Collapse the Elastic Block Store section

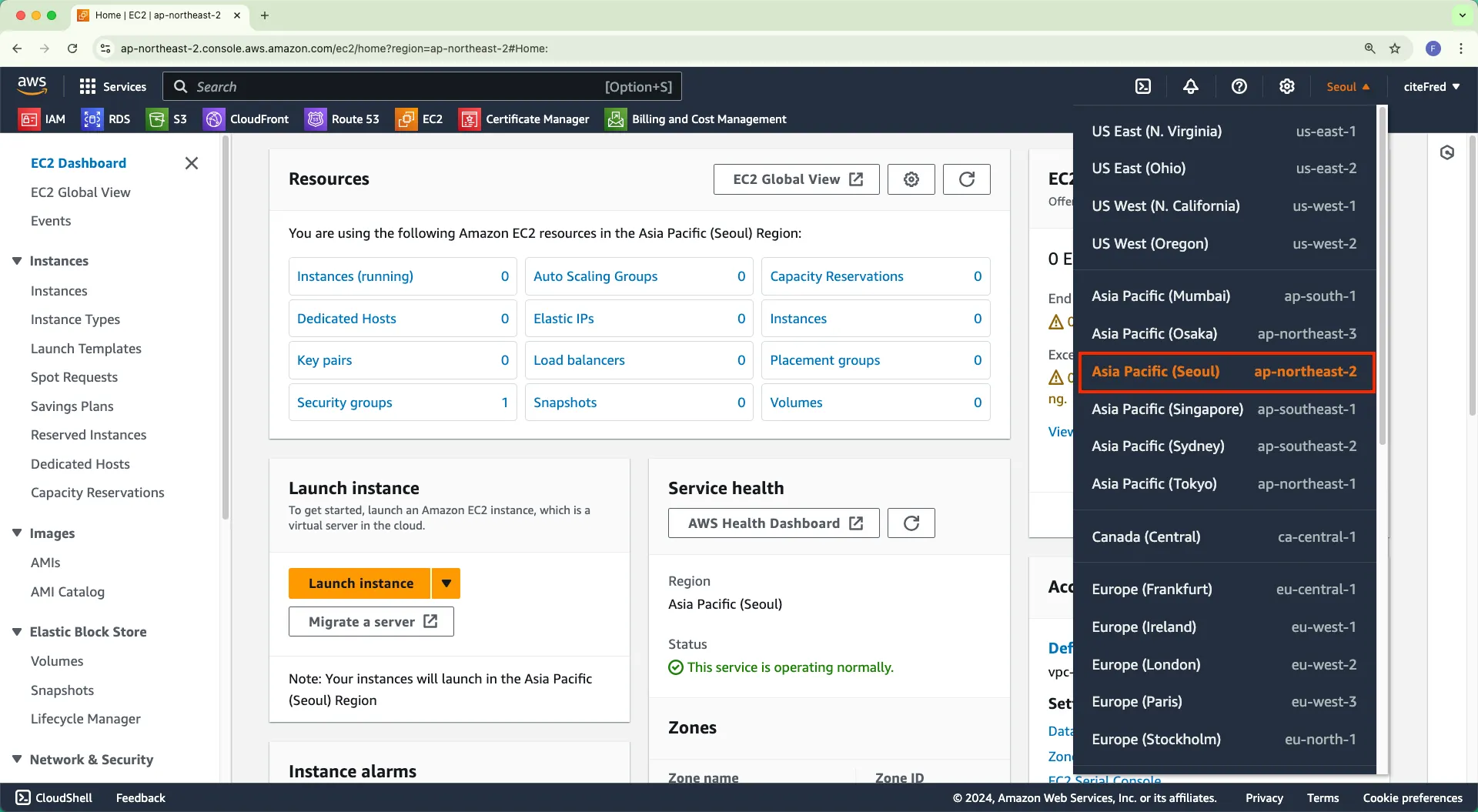pyautogui.click(x=17, y=632)
